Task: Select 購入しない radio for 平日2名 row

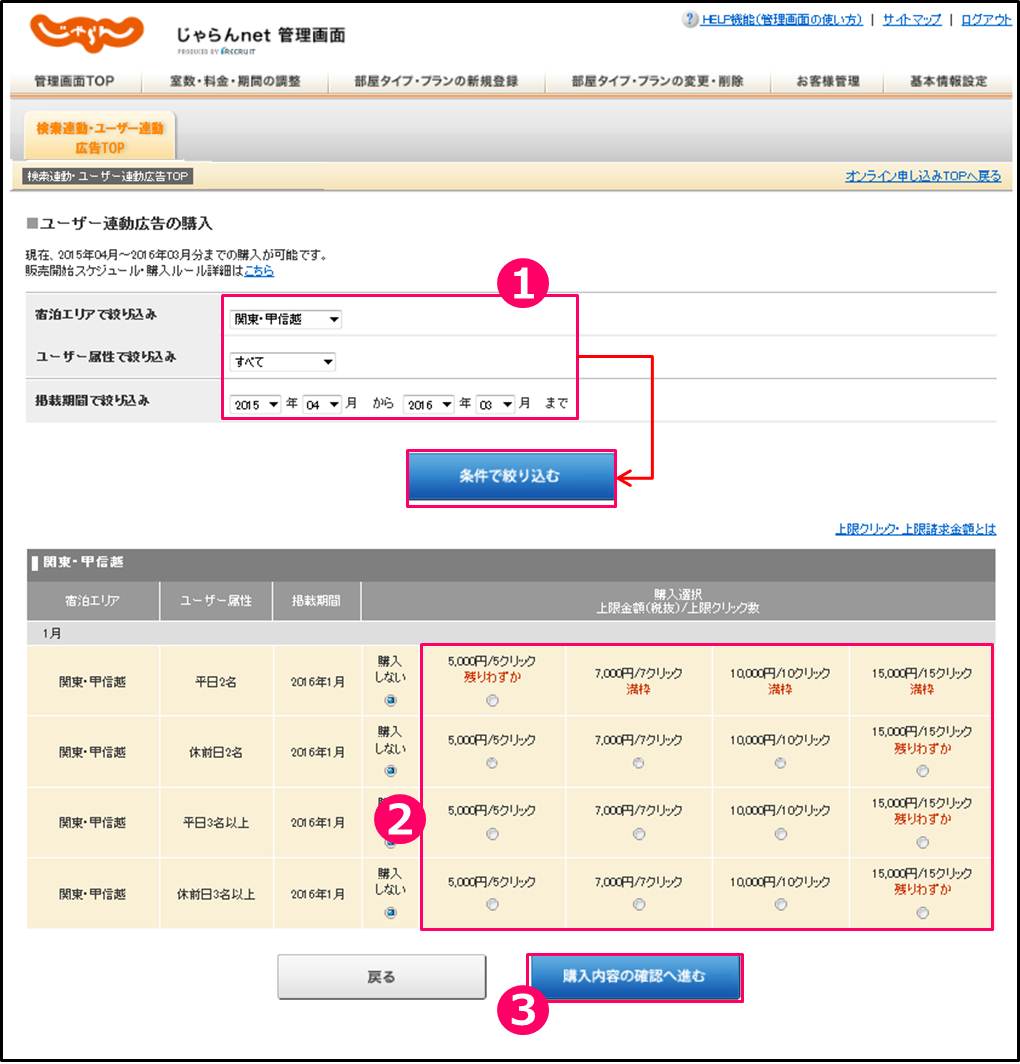Action: point(390,700)
